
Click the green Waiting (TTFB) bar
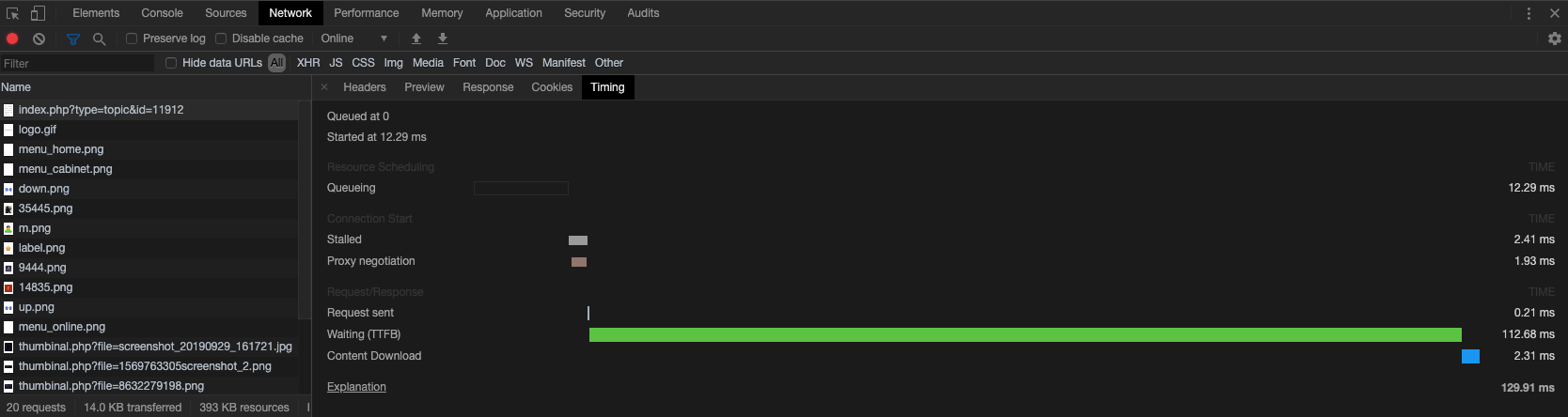point(1025,334)
